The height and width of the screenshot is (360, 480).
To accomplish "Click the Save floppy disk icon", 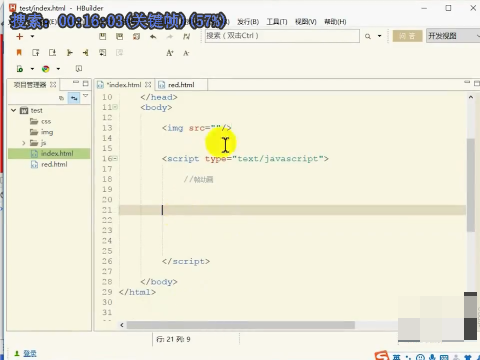I will point(103,36).
